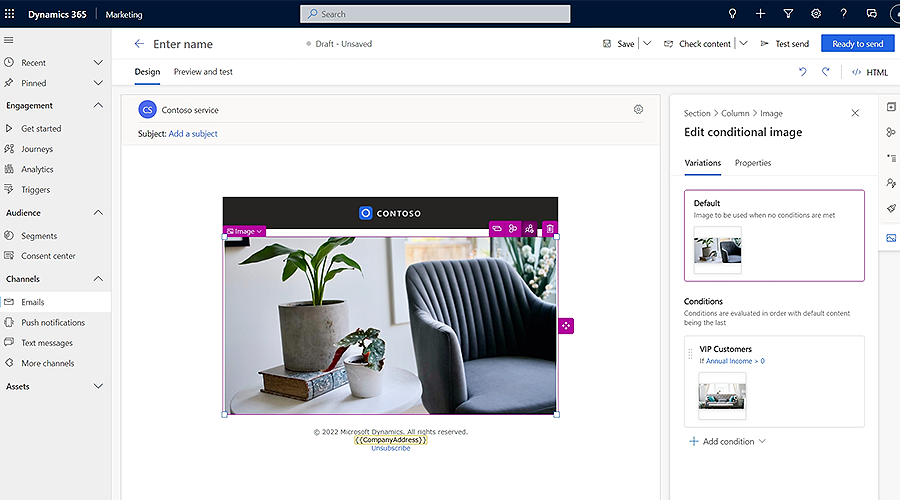Click the Save button

tap(619, 44)
